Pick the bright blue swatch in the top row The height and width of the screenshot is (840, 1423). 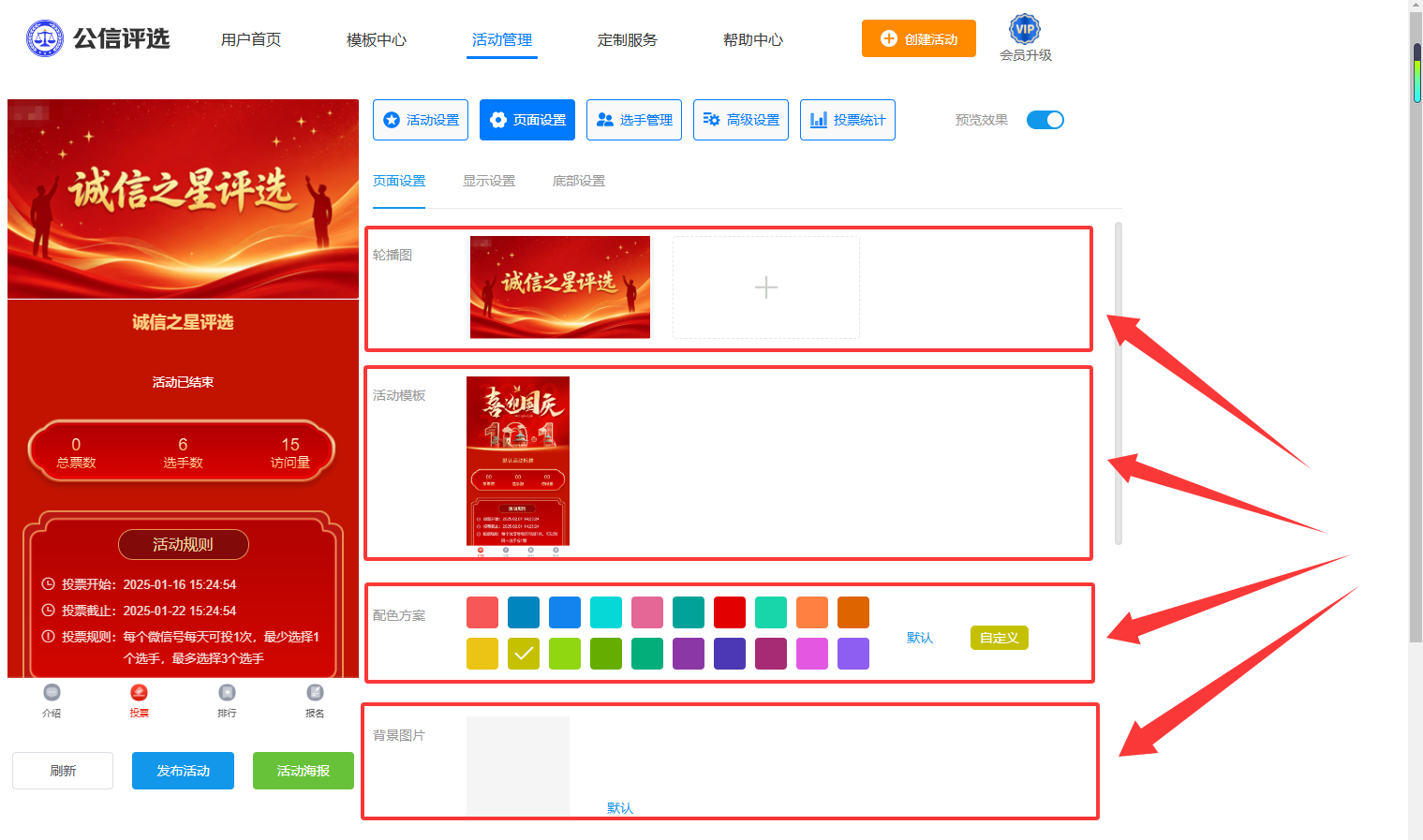[565, 612]
